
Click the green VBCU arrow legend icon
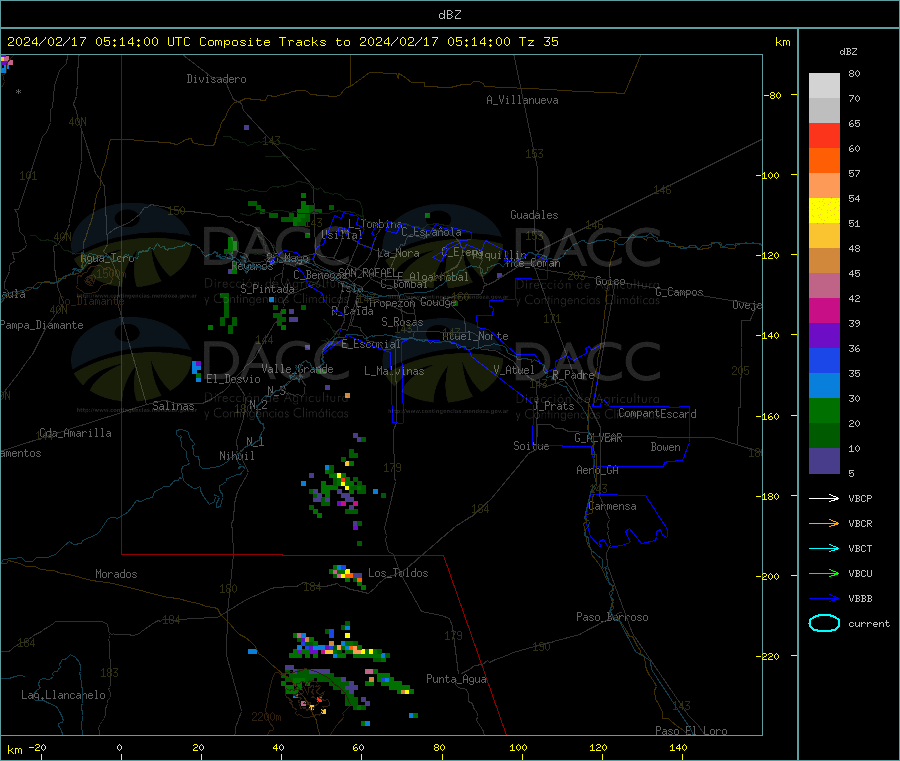coord(824,573)
